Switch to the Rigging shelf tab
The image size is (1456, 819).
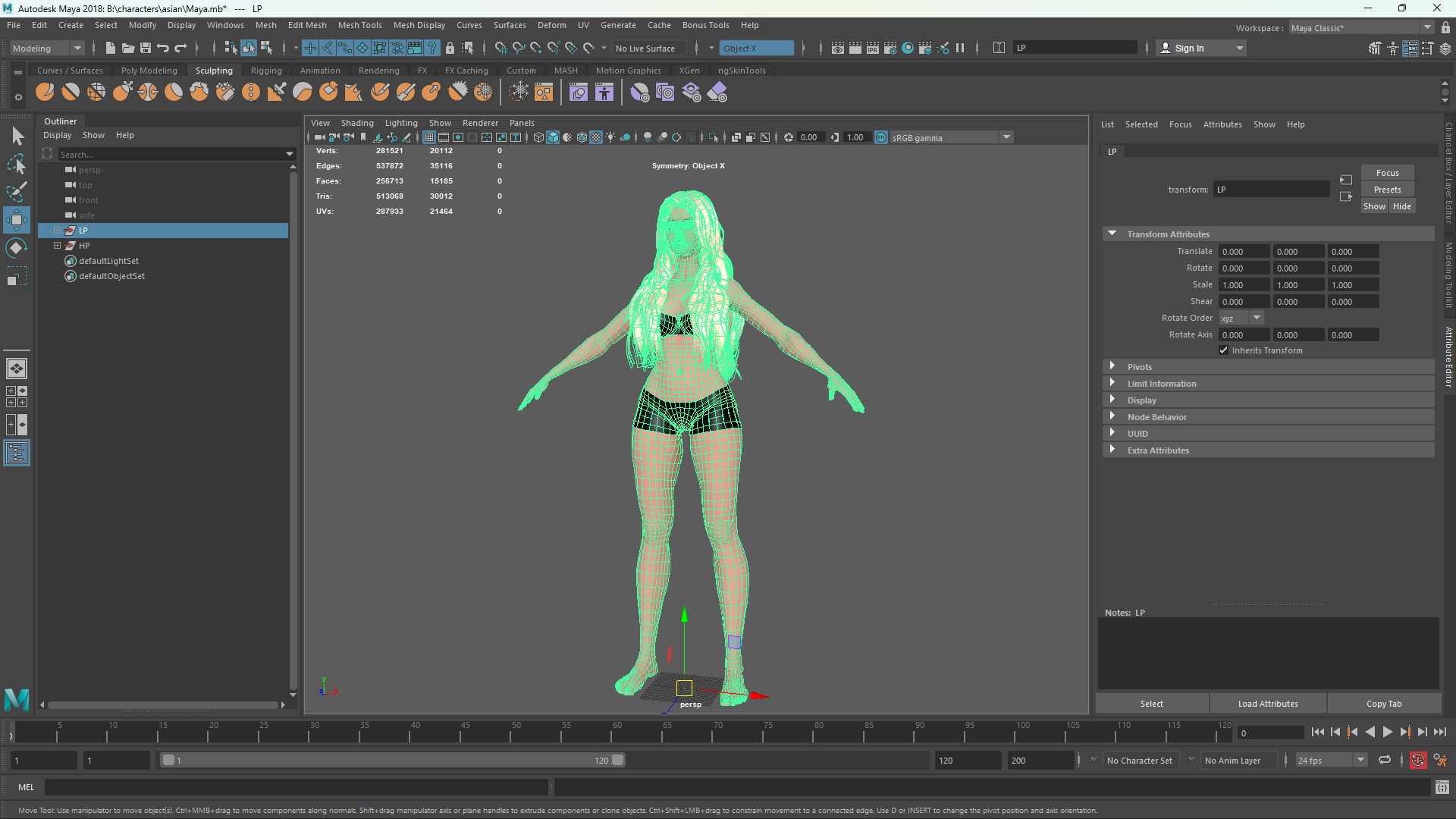click(266, 71)
